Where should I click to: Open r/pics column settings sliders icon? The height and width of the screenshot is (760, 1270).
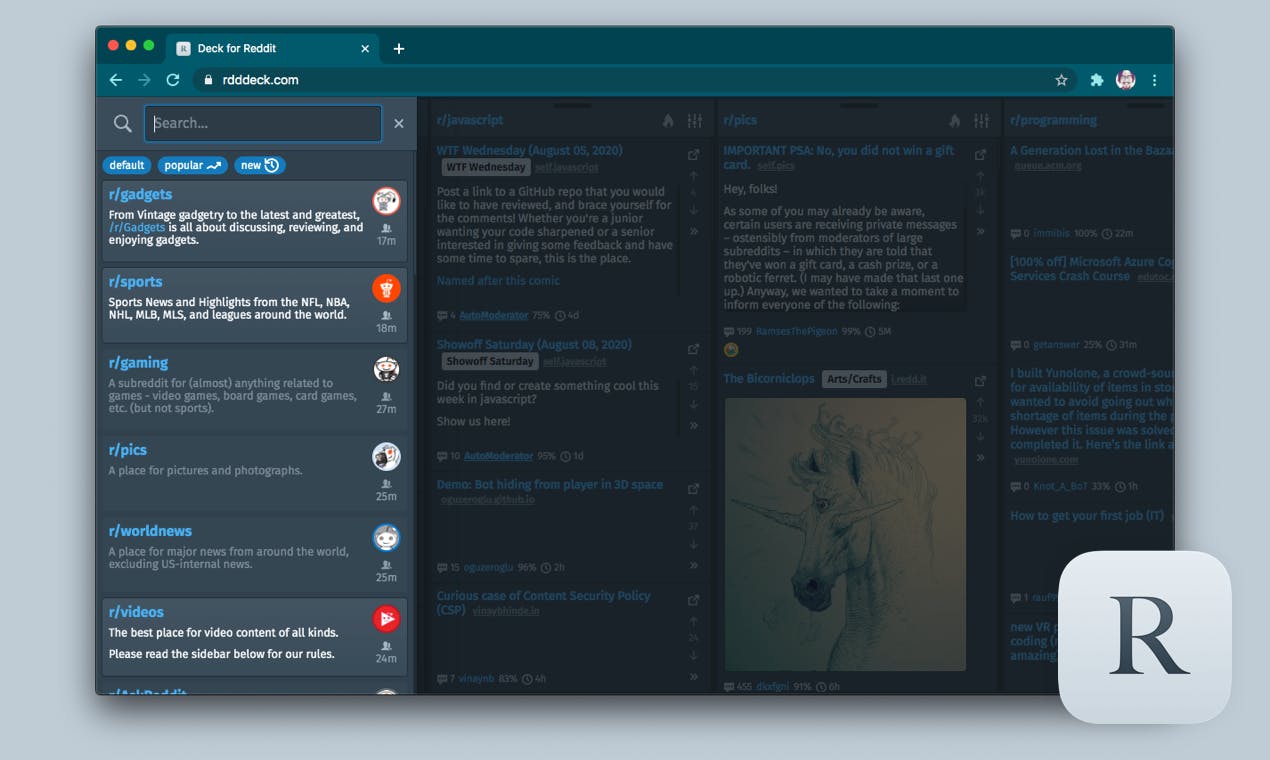[982, 121]
